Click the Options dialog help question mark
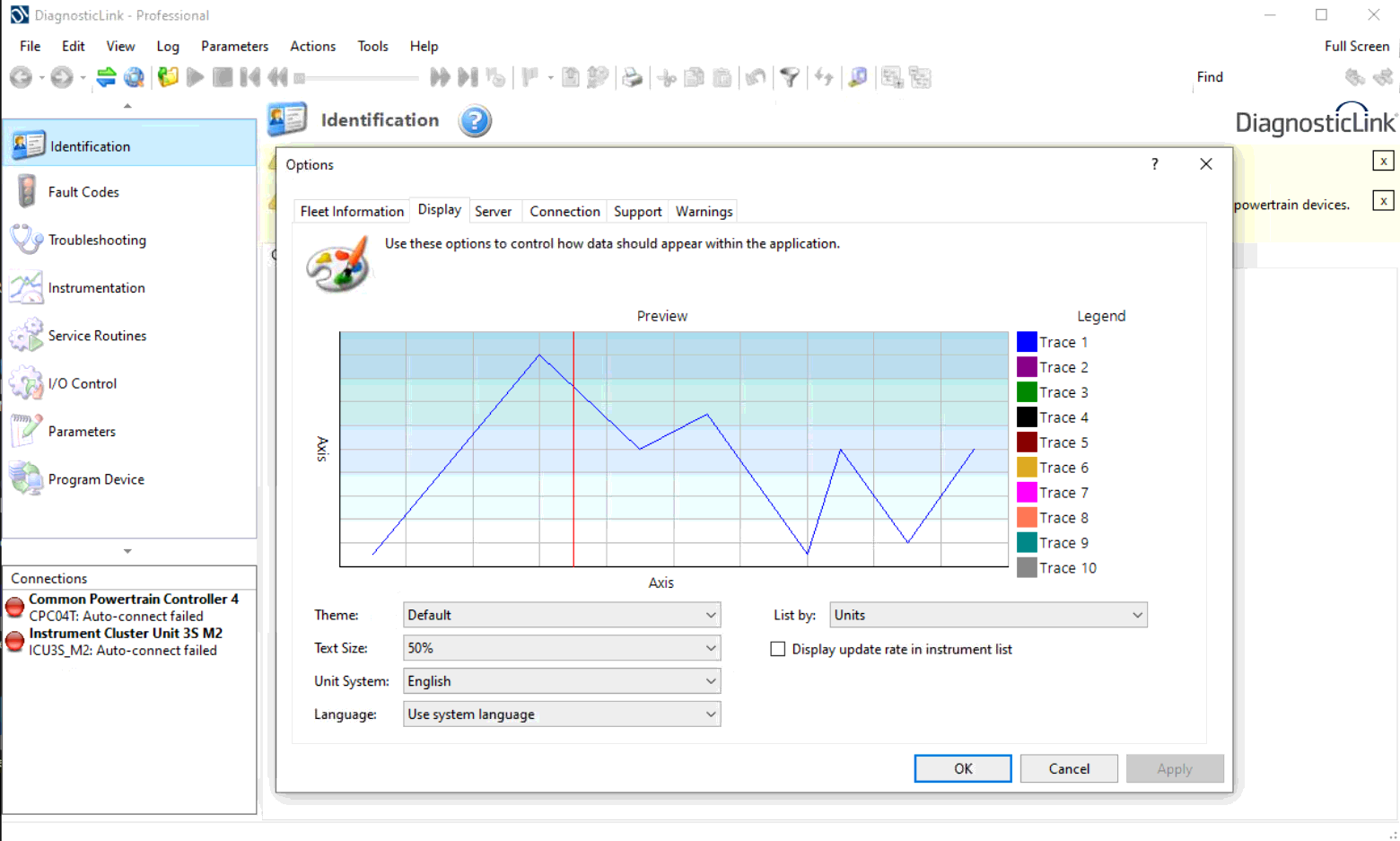The width and height of the screenshot is (1400, 841). (x=1155, y=164)
